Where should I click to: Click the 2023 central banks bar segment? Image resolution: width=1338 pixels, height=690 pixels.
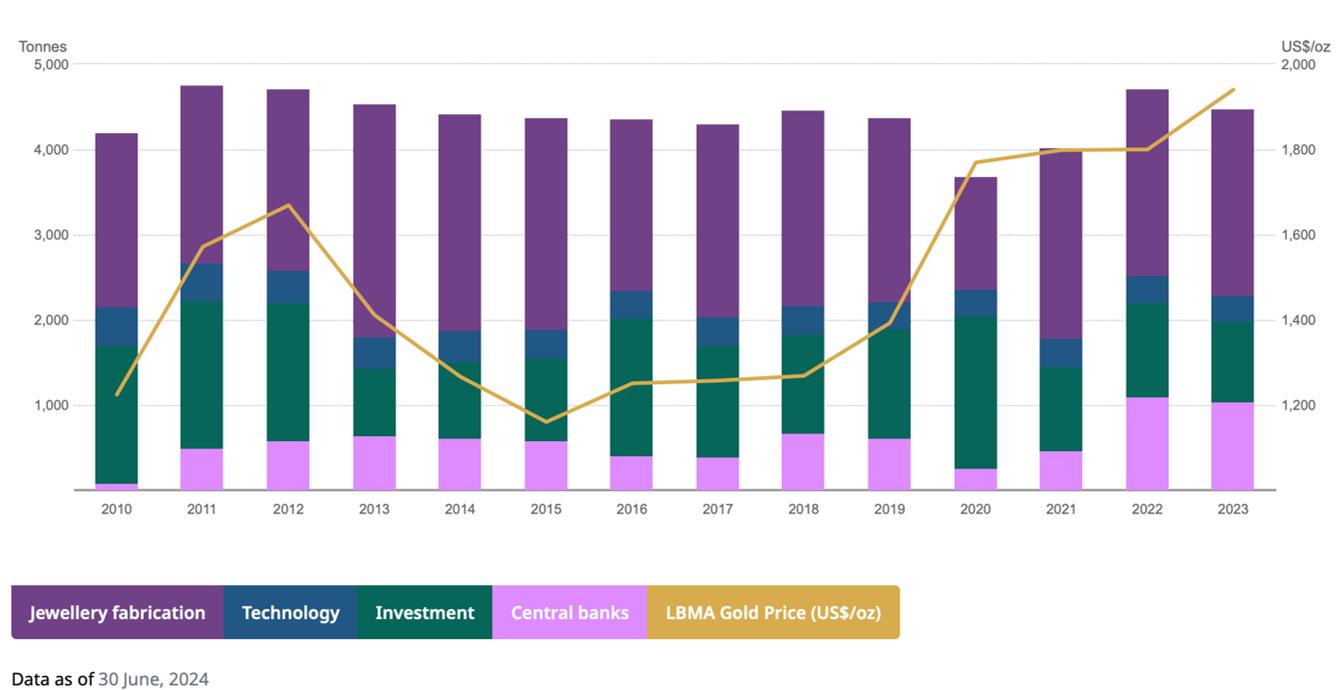pos(1233,446)
